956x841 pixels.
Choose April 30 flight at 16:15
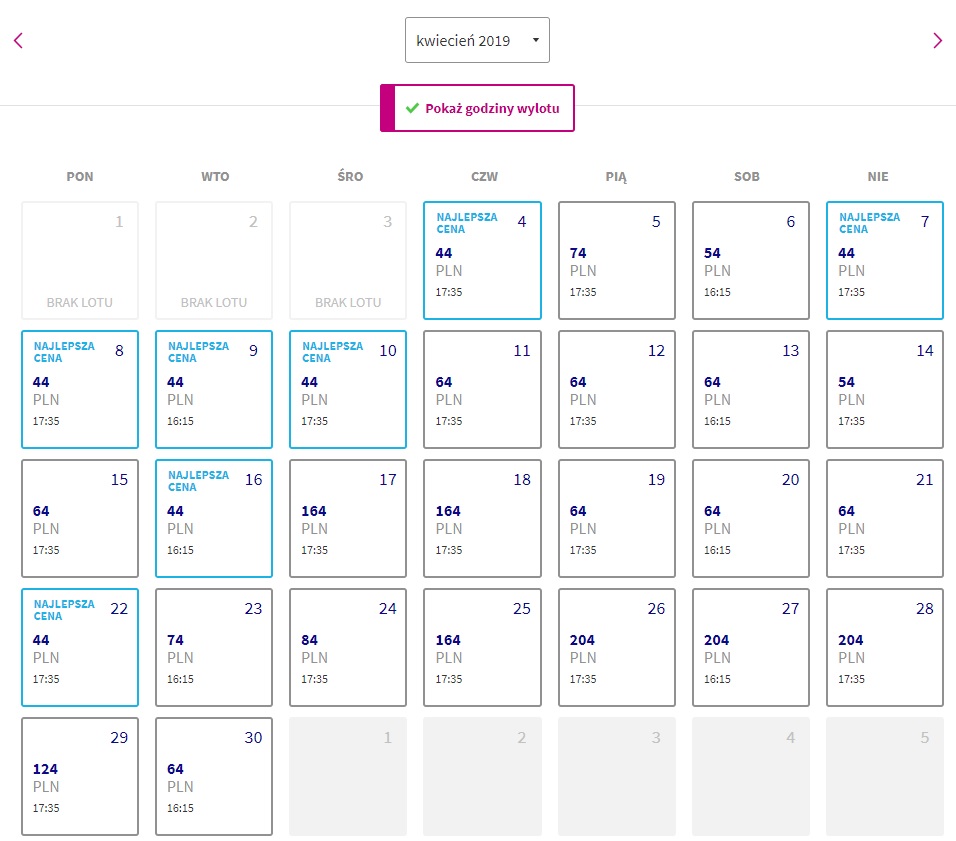[214, 776]
